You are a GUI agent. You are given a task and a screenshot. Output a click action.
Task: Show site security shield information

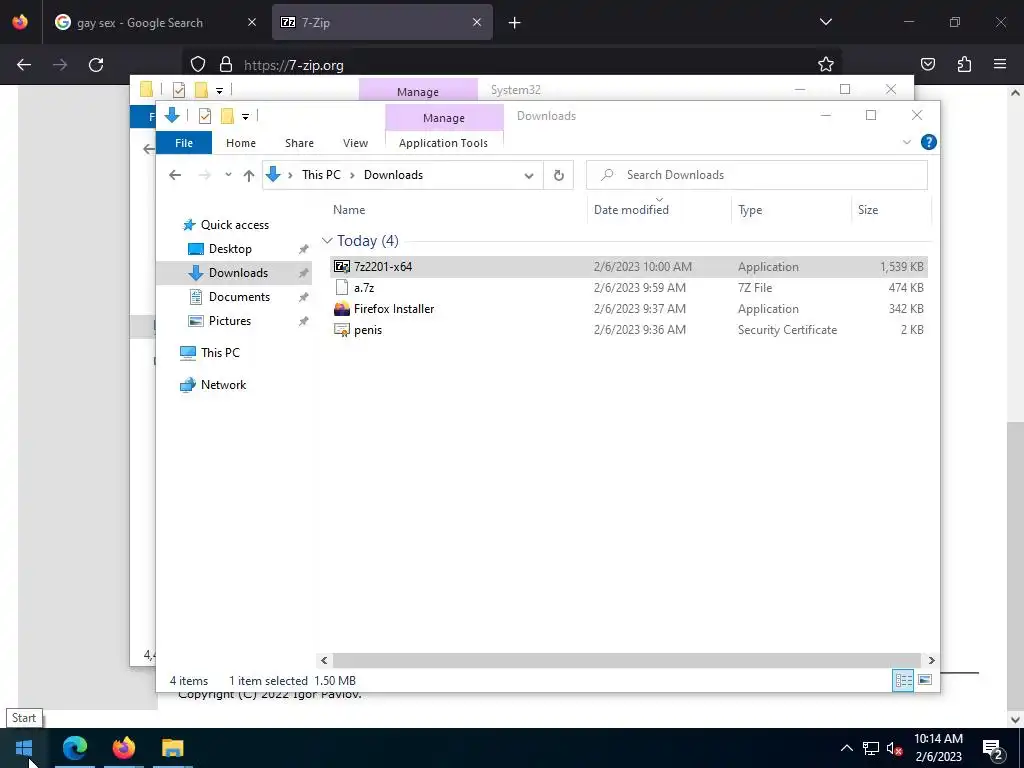(198, 64)
